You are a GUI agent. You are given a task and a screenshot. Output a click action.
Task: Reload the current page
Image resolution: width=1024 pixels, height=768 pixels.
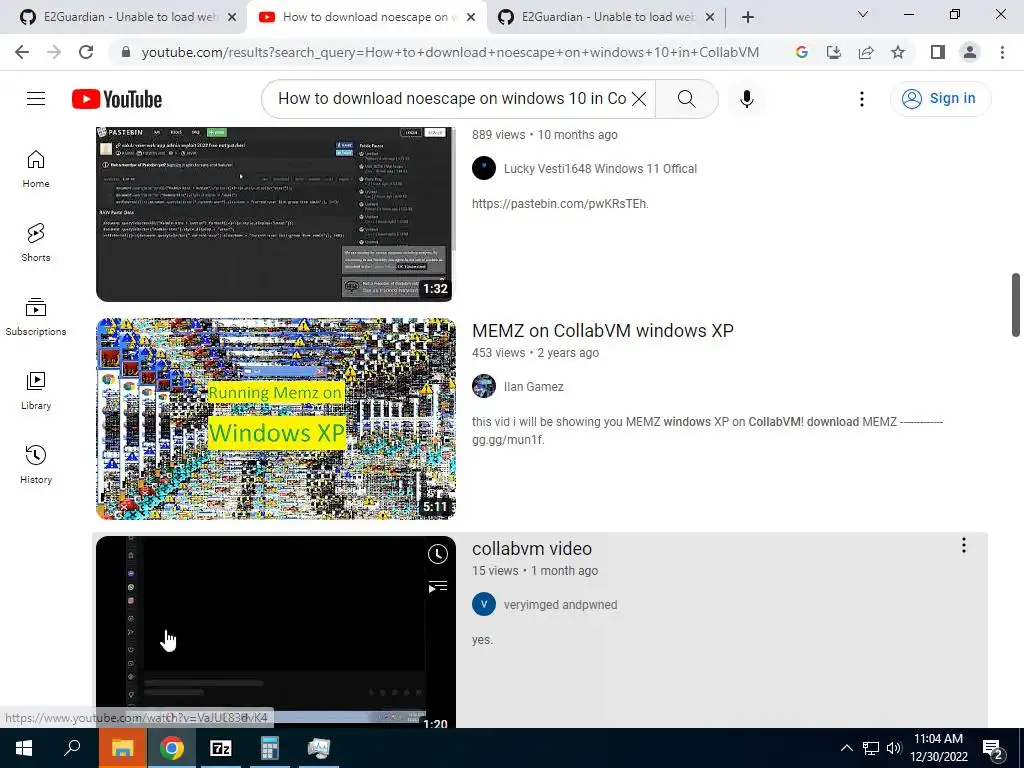tap(86, 52)
